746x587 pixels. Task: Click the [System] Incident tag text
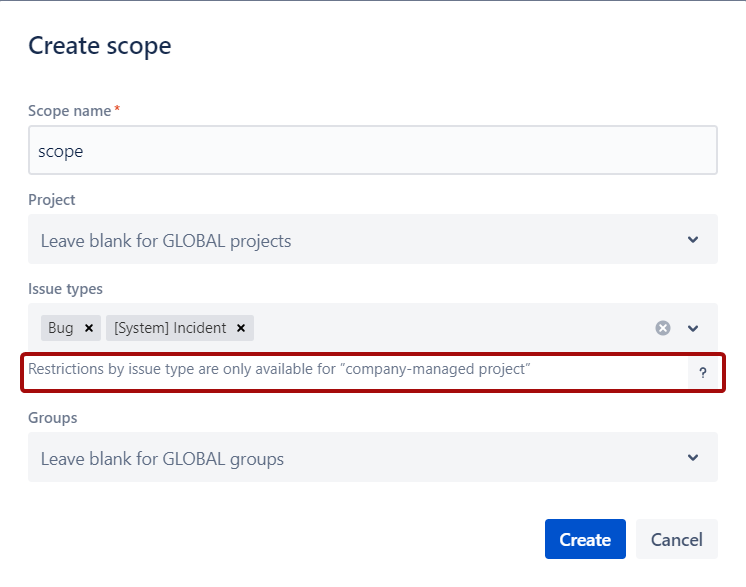click(170, 328)
